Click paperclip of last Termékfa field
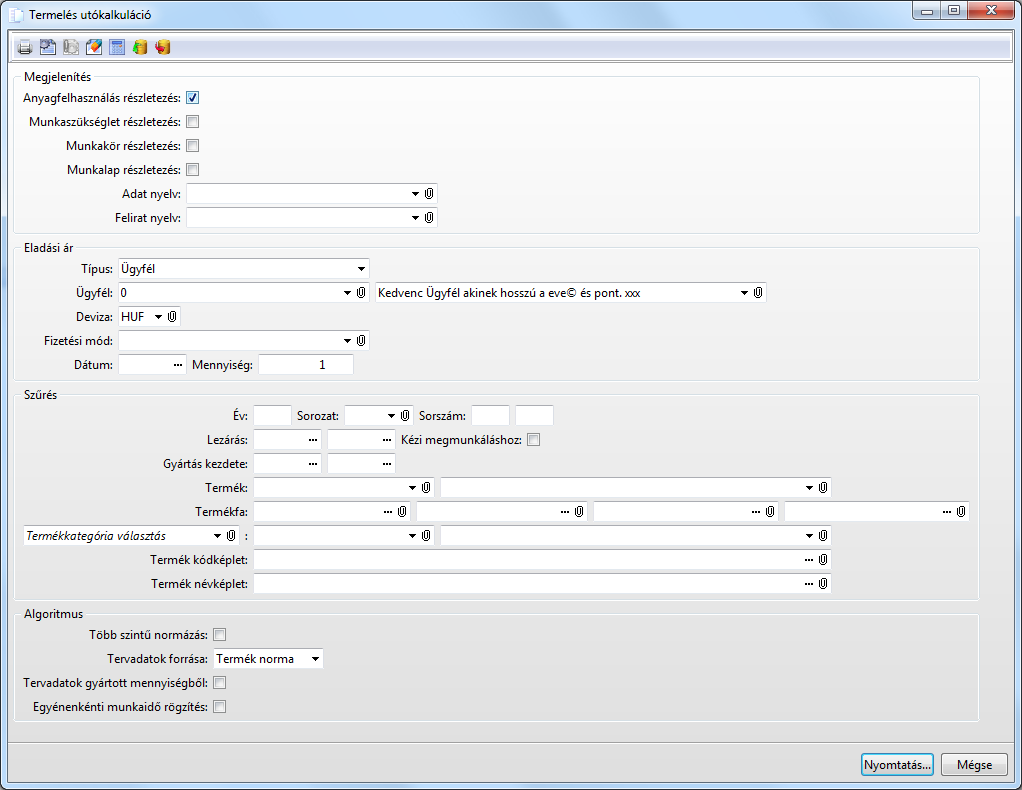The height and width of the screenshot is (790, 1022). [961, 512]
